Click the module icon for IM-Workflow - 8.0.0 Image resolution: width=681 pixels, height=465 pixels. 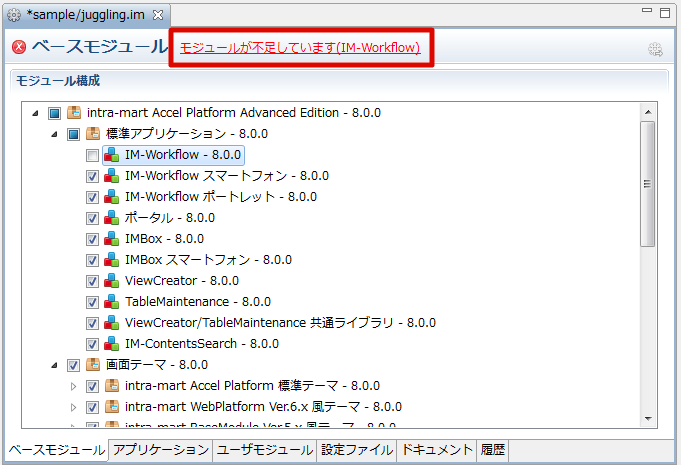[112, 155]
